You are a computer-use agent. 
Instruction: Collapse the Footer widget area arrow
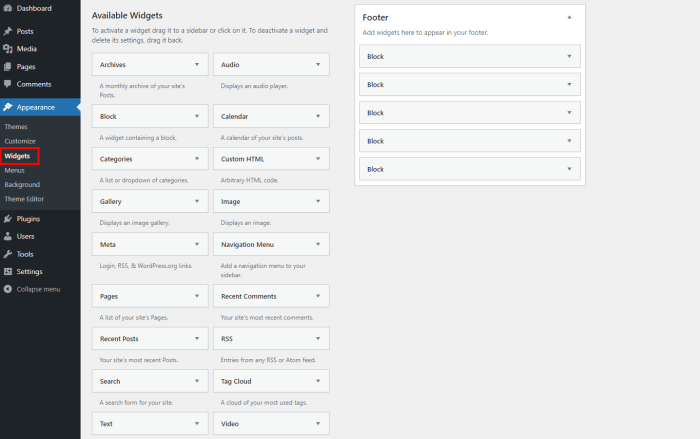(569, 17)
